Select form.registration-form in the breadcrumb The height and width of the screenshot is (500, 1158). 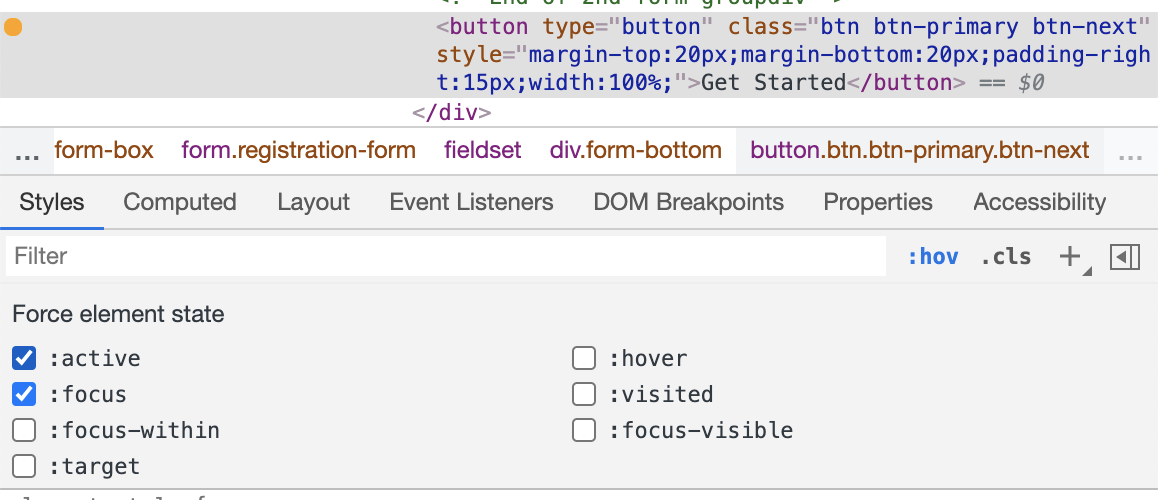(x=298, y=151)
